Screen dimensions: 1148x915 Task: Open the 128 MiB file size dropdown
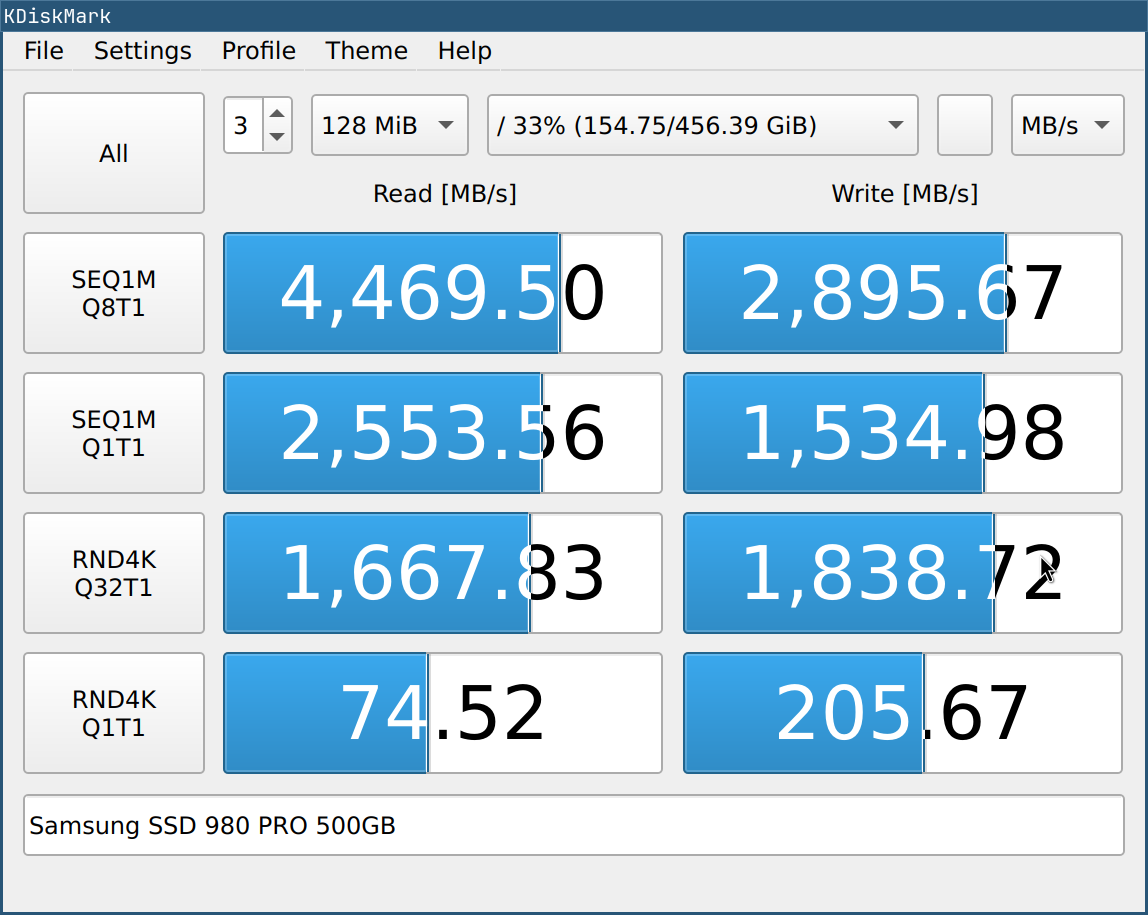point(390,125)
